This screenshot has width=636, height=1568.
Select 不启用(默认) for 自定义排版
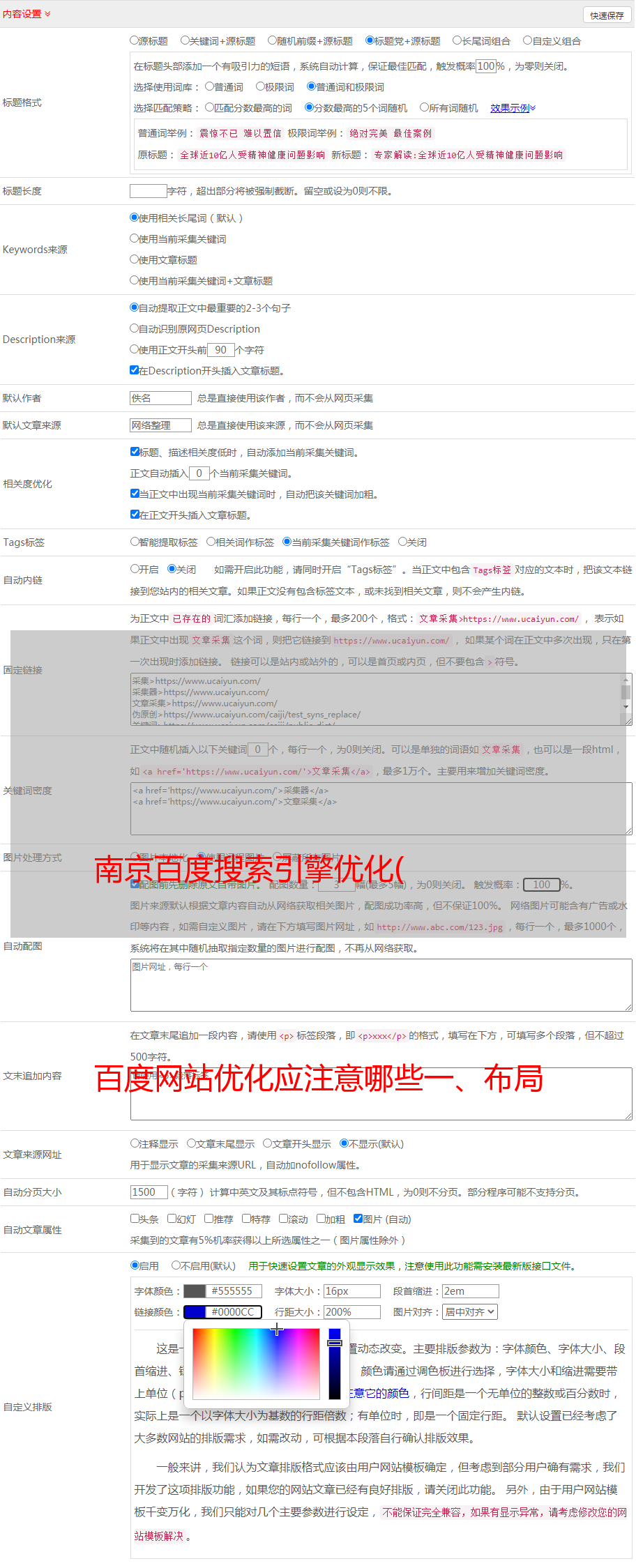176,1265
